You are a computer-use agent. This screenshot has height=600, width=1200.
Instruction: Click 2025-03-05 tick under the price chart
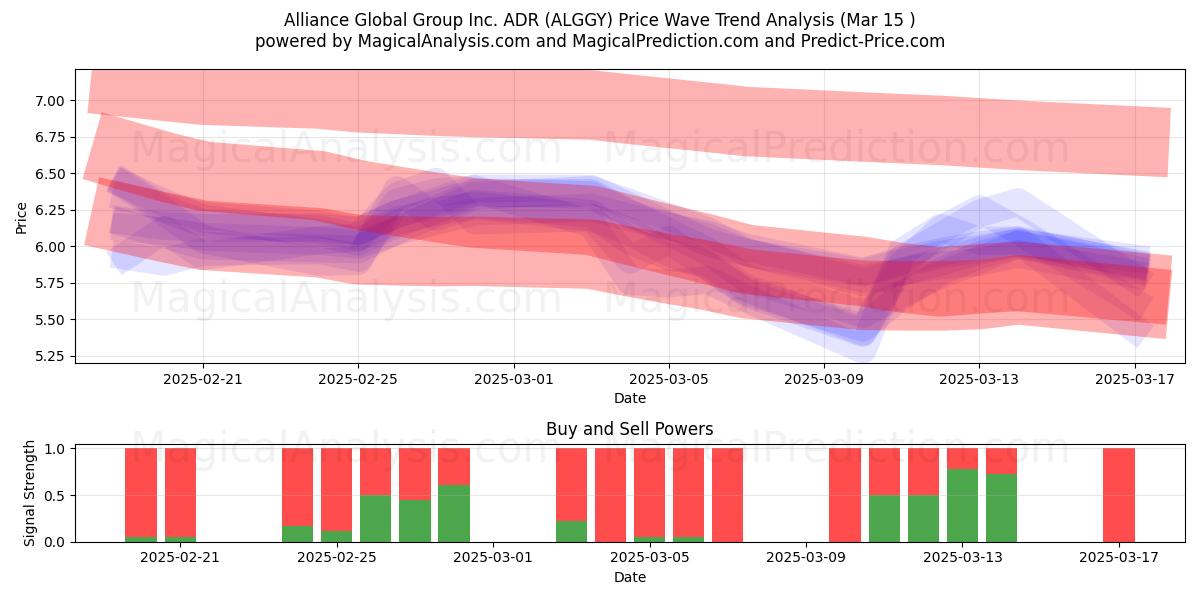click(669, 379)
